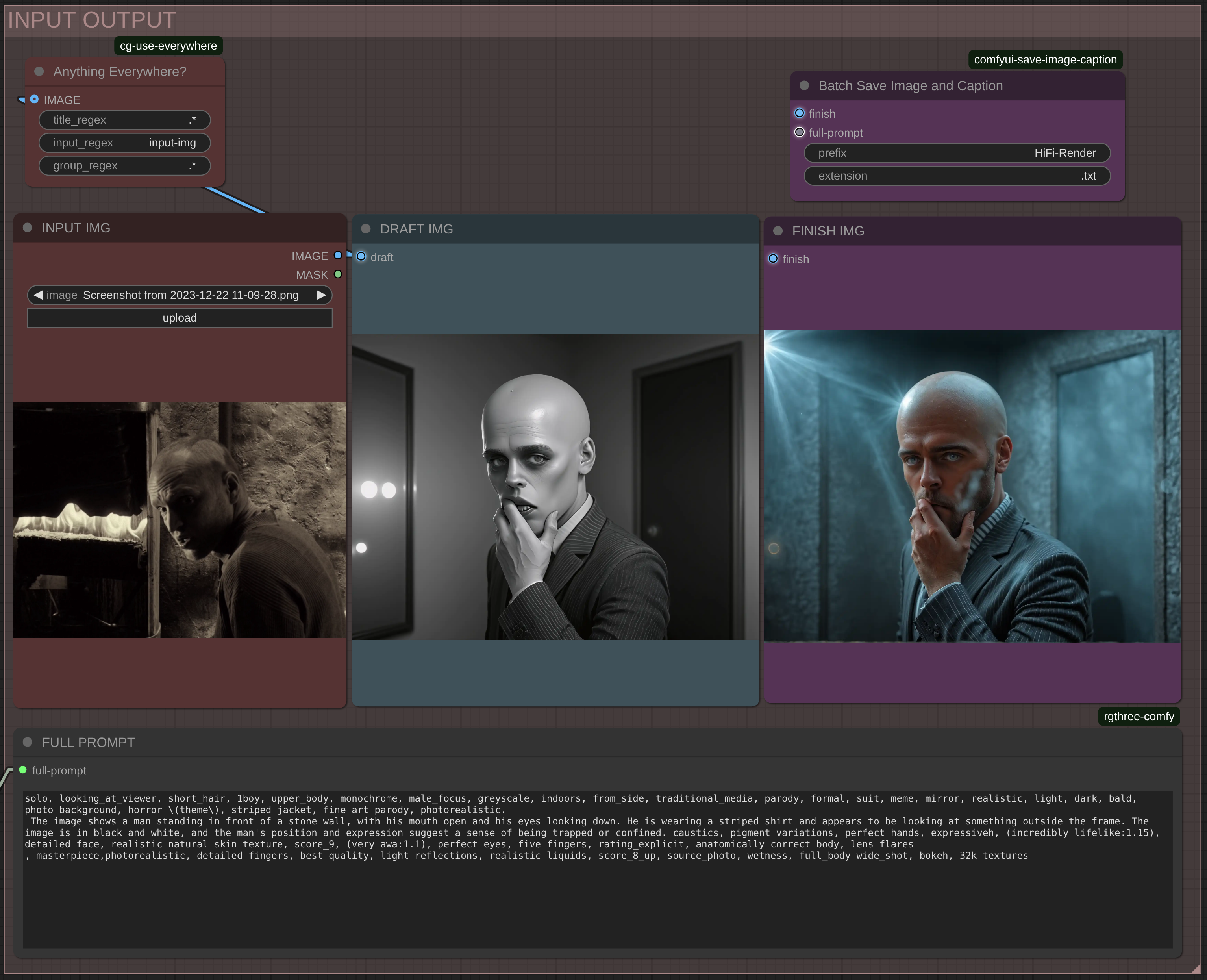
Task: Click the upload button
Action: click(x=180, y=318)
